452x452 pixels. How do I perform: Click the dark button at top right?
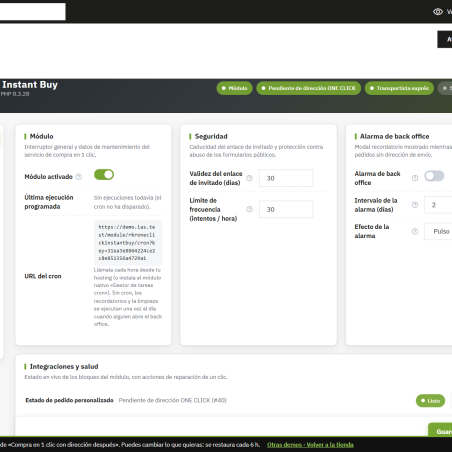click(445, 39)
